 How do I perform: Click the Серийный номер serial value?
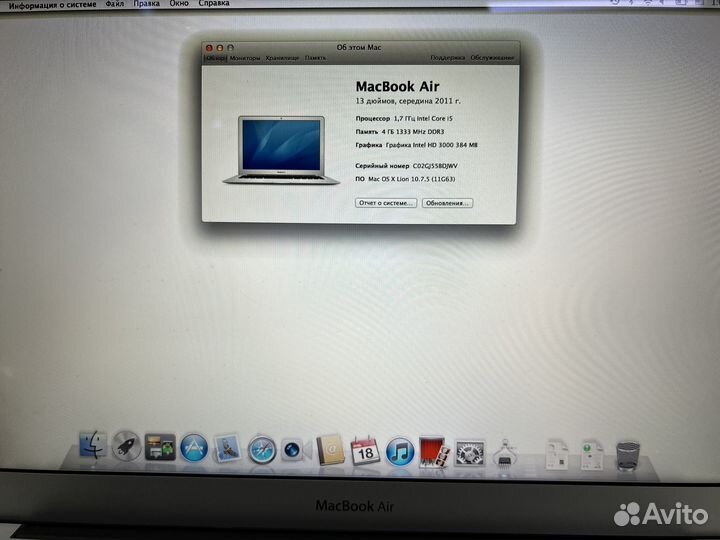[435, 166]
